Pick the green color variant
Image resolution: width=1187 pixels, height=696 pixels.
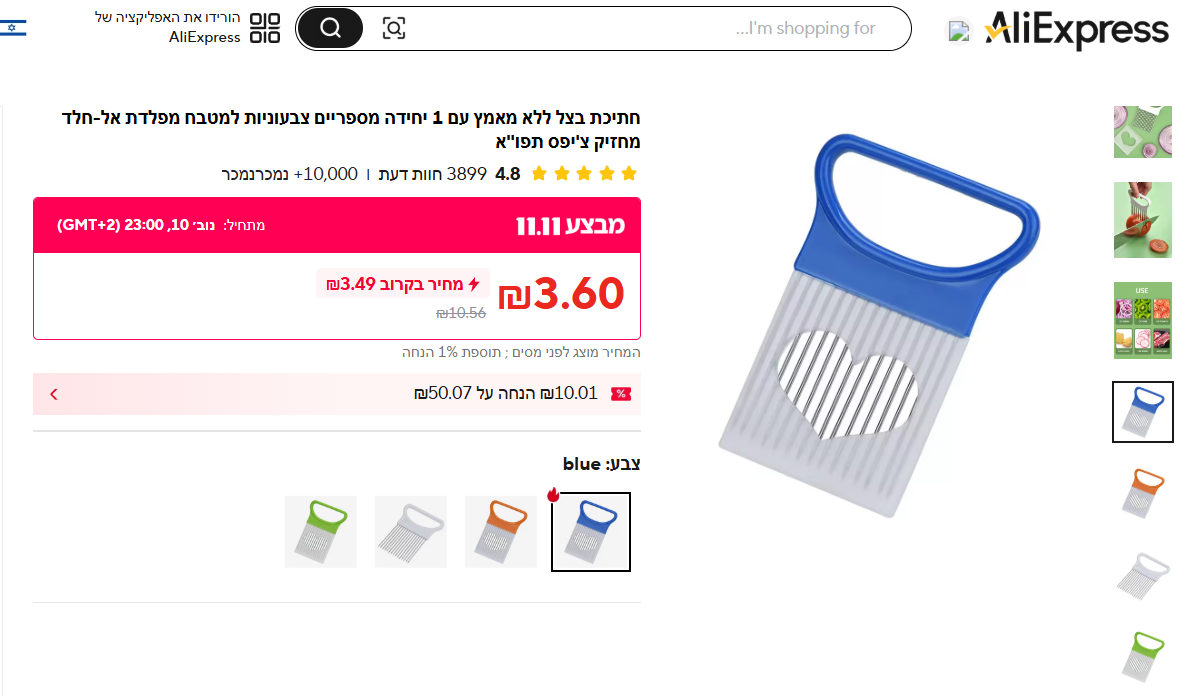tap(321, 532)
